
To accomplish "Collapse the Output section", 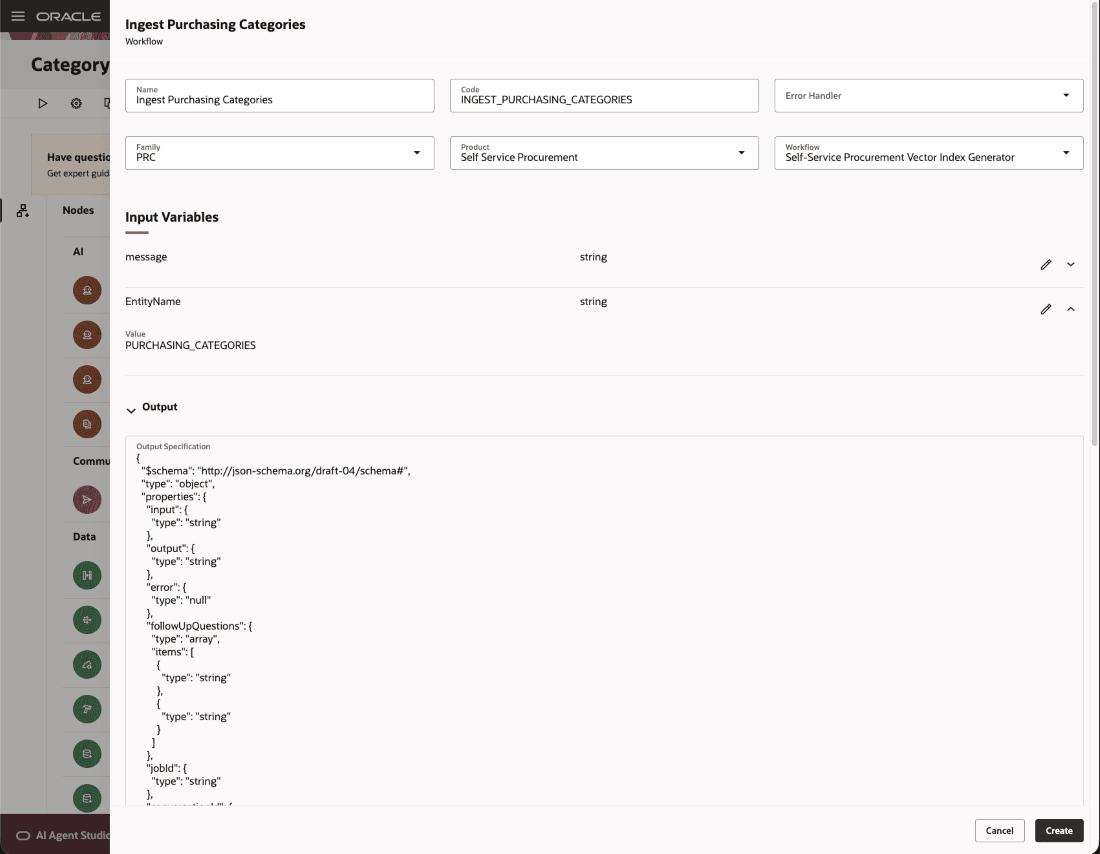I will coord(131,408).
